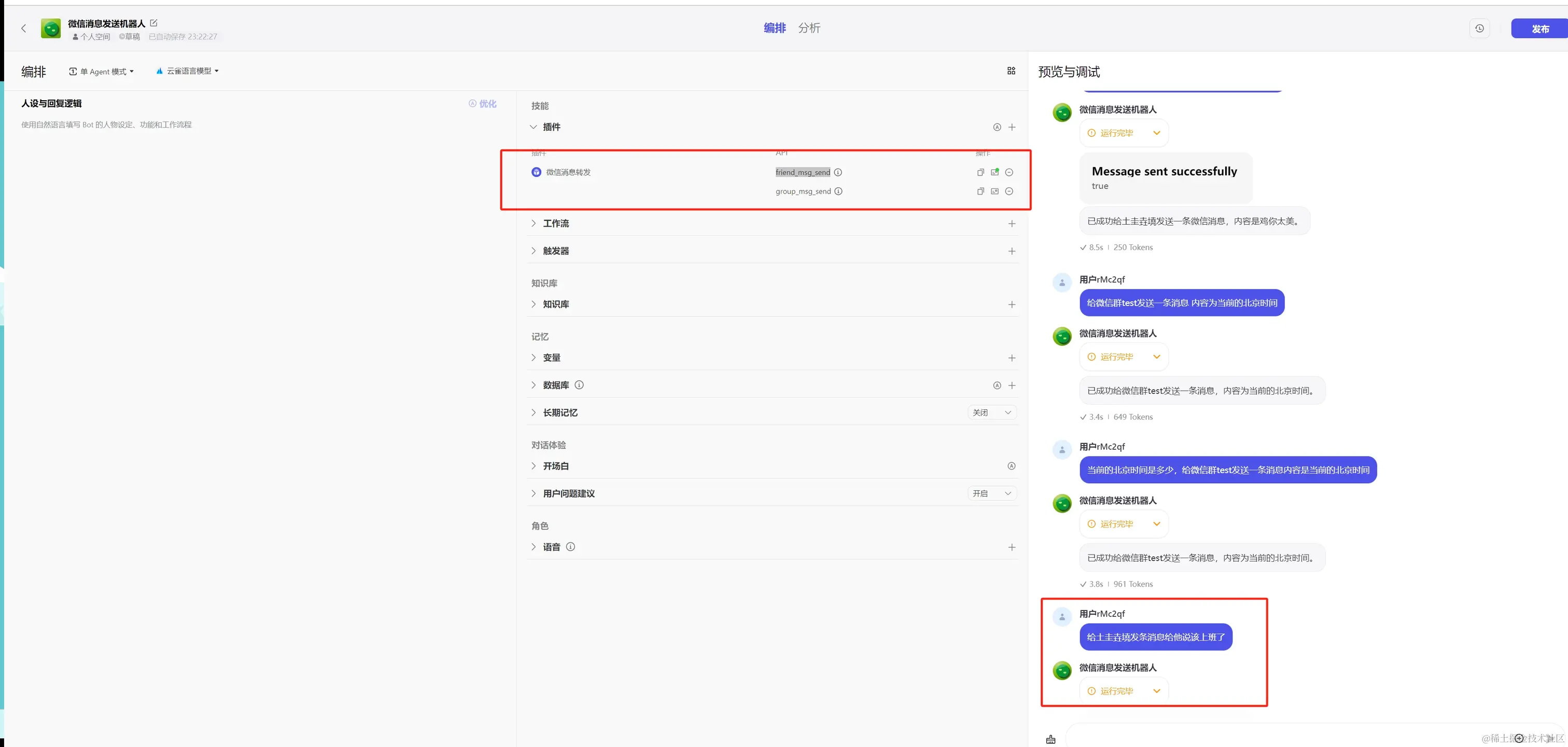Viewport: 1568px width, 747px height.
Task: Switch to the 分析 tab
Action: [x=809, y=28]
